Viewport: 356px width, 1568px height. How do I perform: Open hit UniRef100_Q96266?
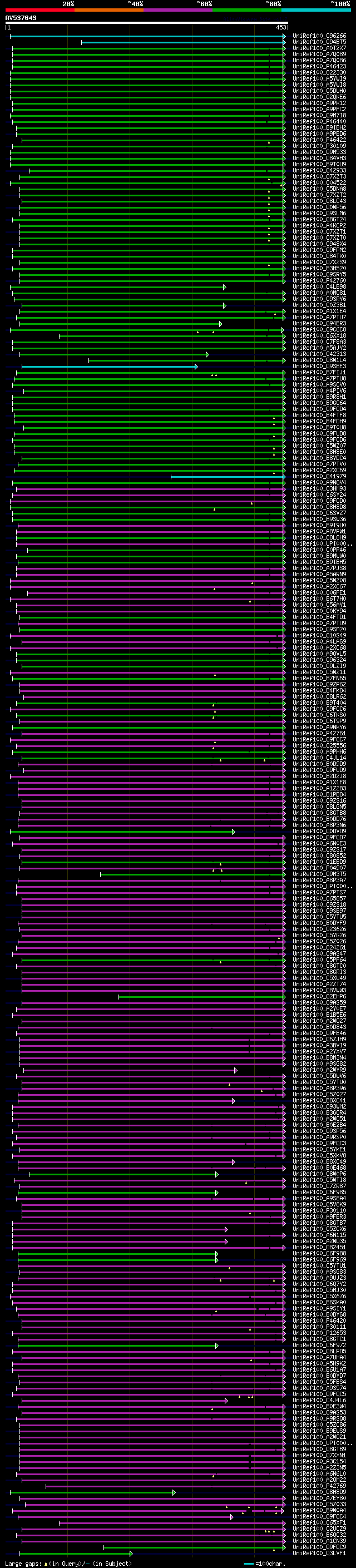(319, 36)
